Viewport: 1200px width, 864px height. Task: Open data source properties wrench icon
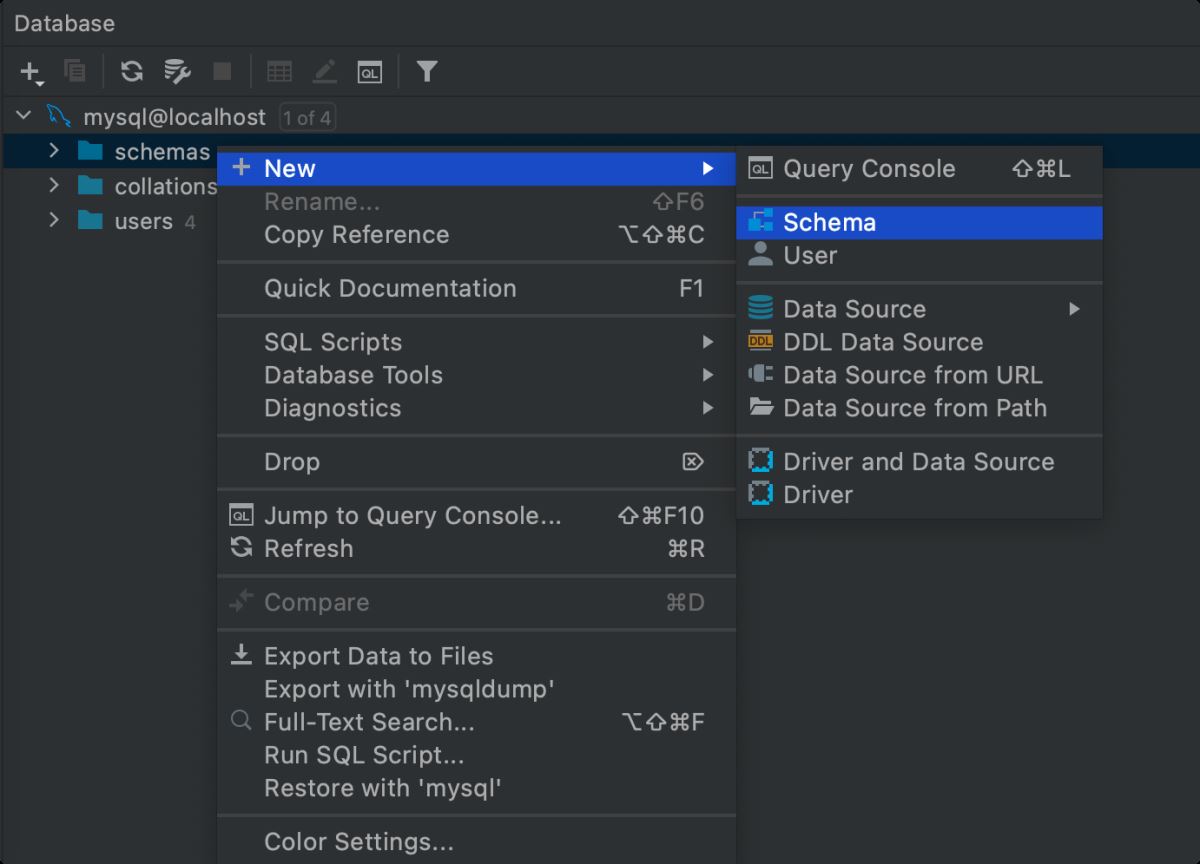(177, 72)
